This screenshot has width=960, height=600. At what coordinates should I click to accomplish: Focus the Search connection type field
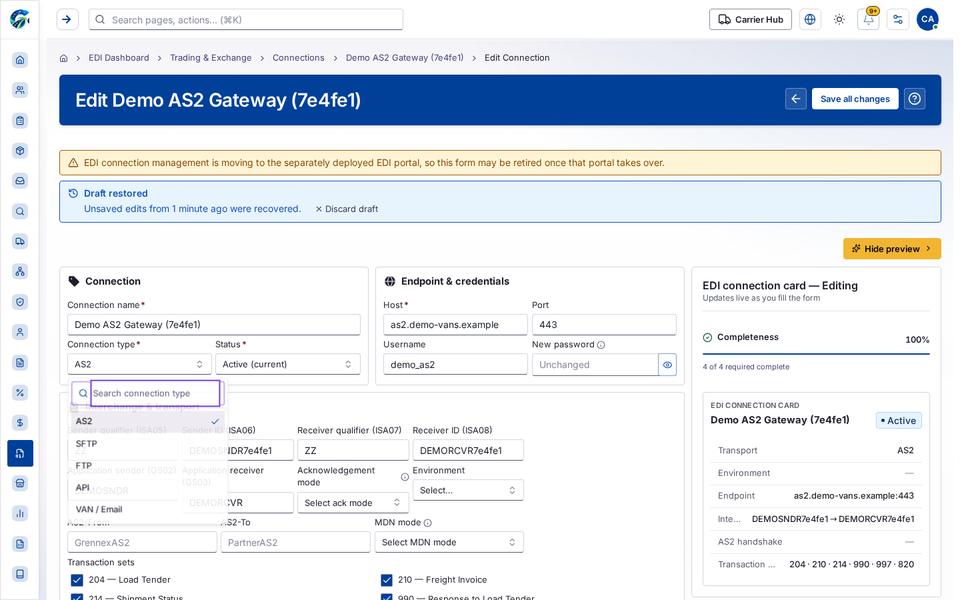155,393
